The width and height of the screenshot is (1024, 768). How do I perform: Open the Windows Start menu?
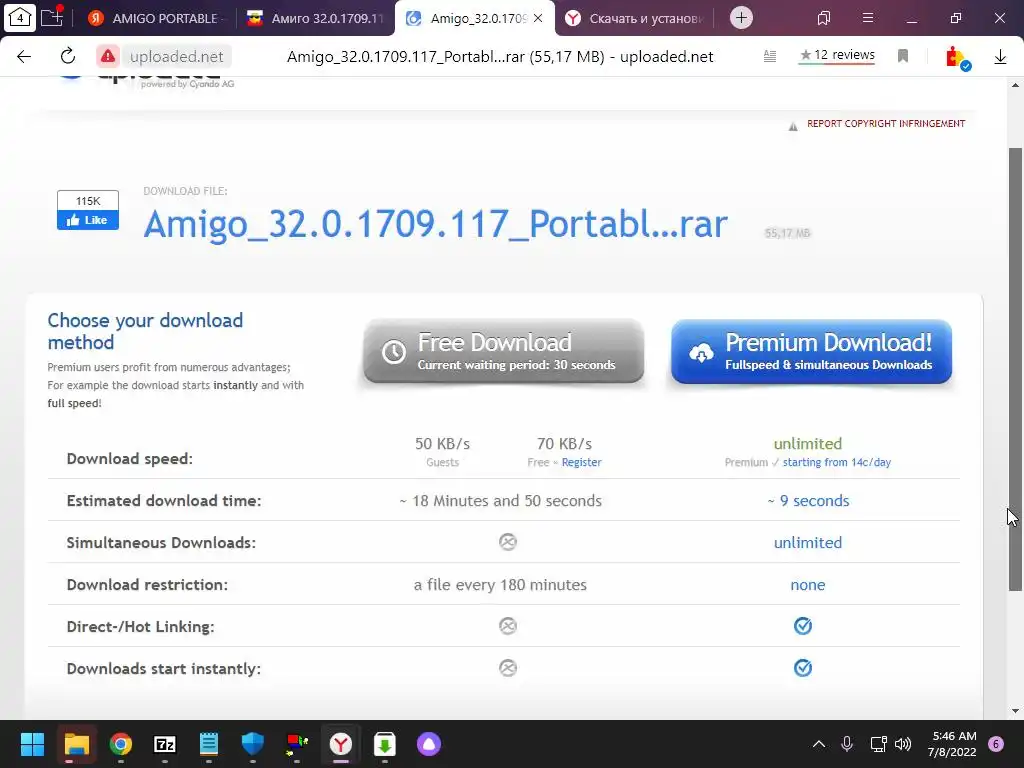[32, 744]
